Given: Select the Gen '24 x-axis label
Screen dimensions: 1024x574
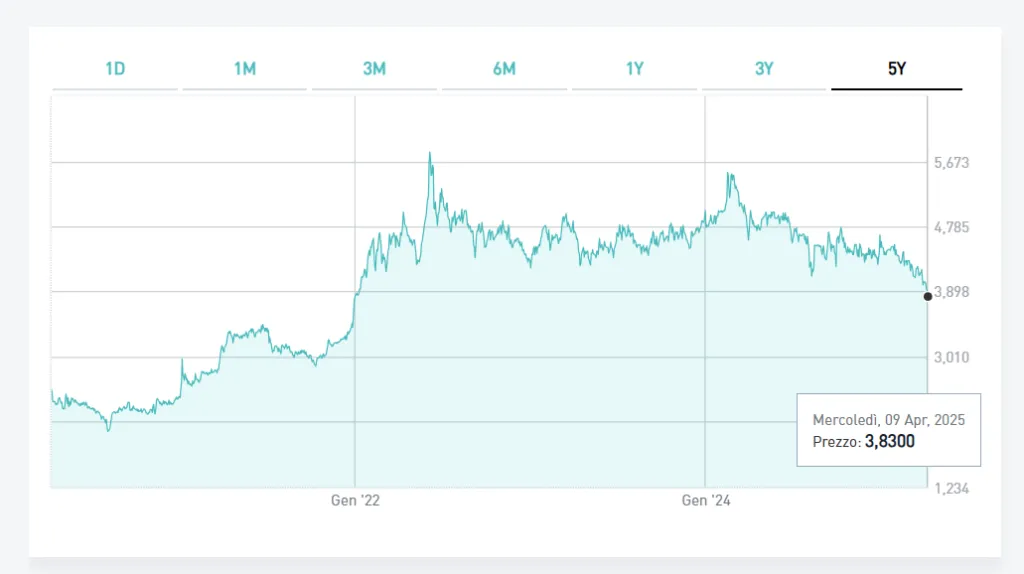Looking at the screenshot, I should (x=706, y=501).
